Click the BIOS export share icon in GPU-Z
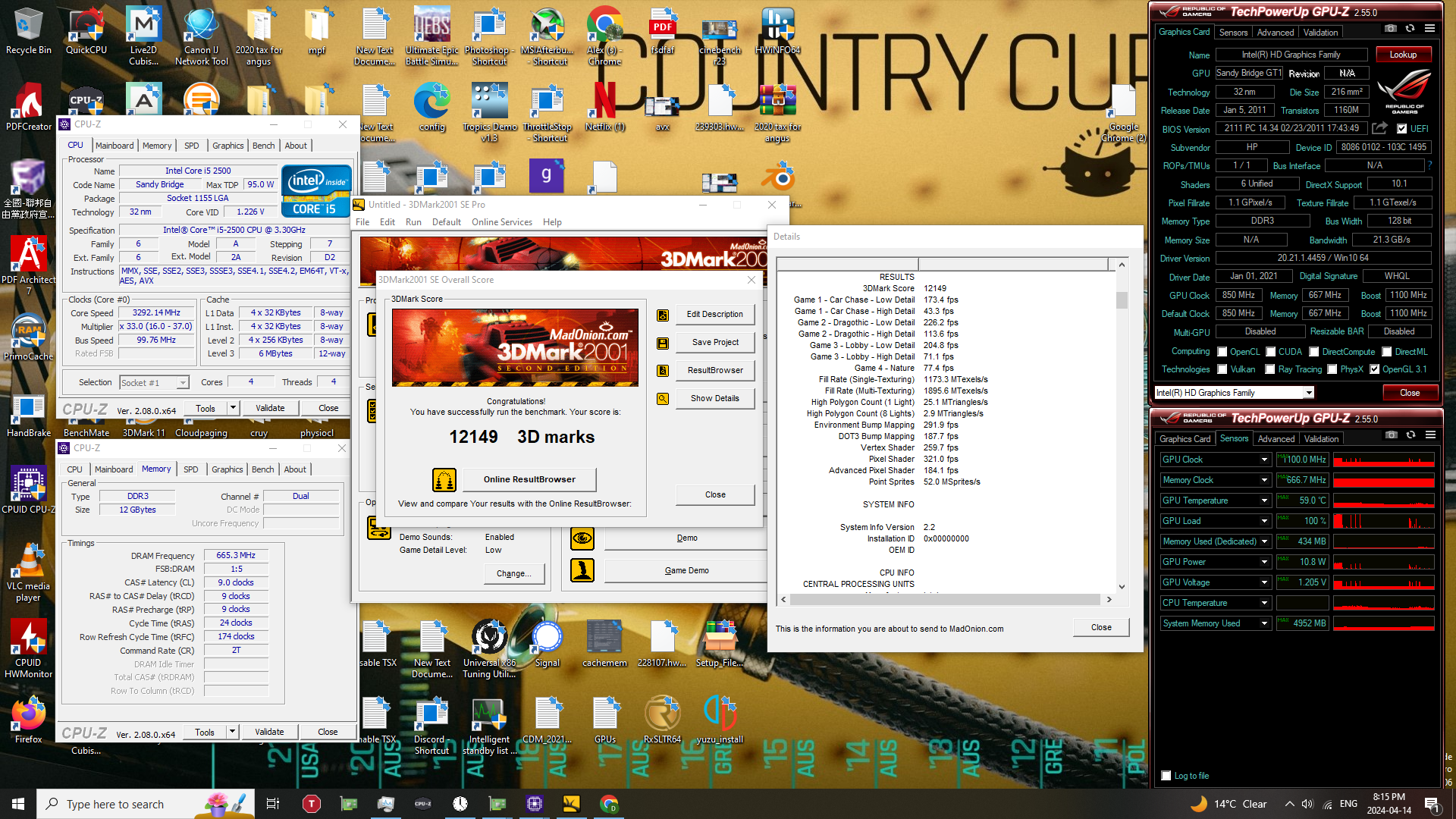 [x=1379, y=128]
